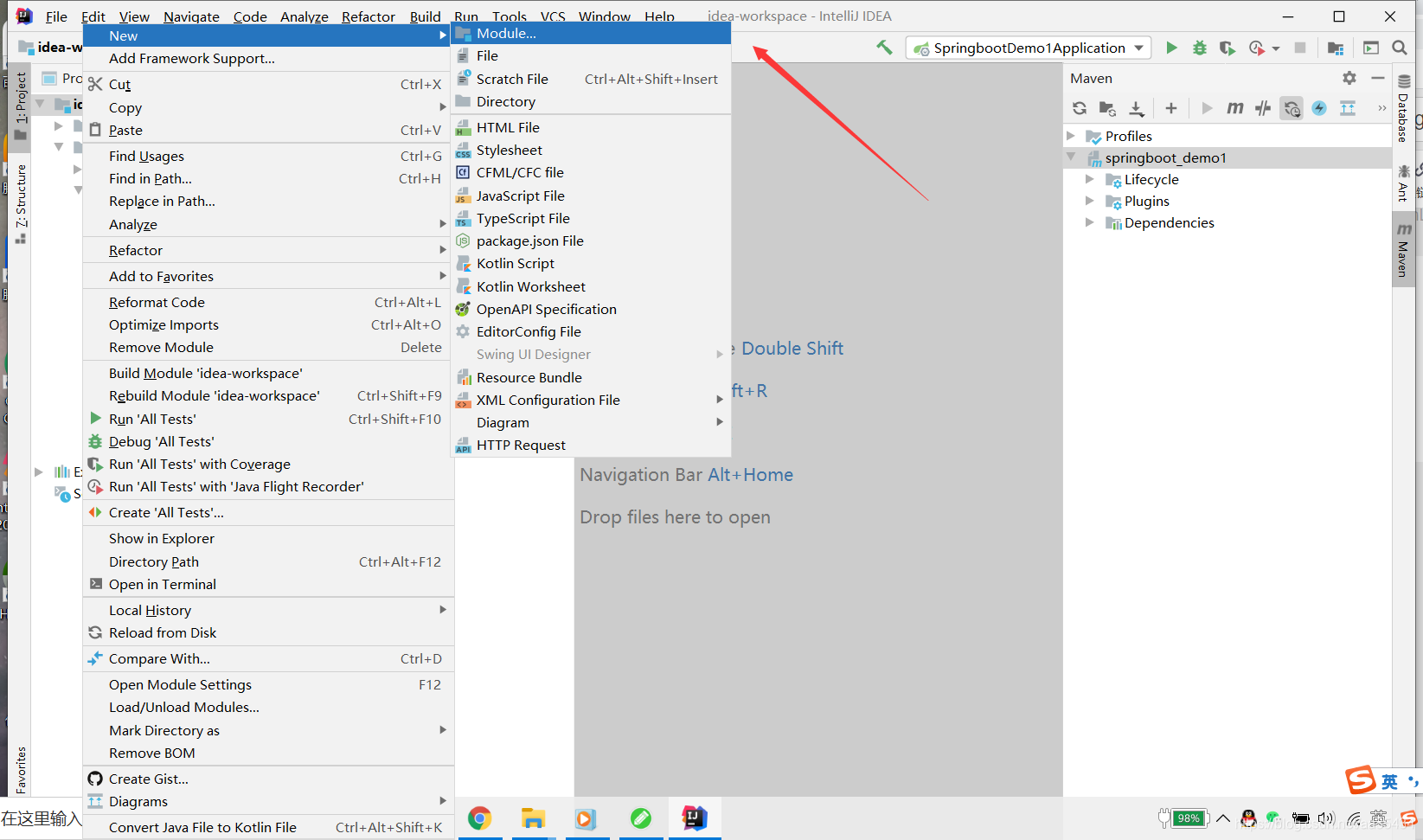The image size is (1423, 840).
Task: Expand the Dependencies node
Action: click(1090, 222)
